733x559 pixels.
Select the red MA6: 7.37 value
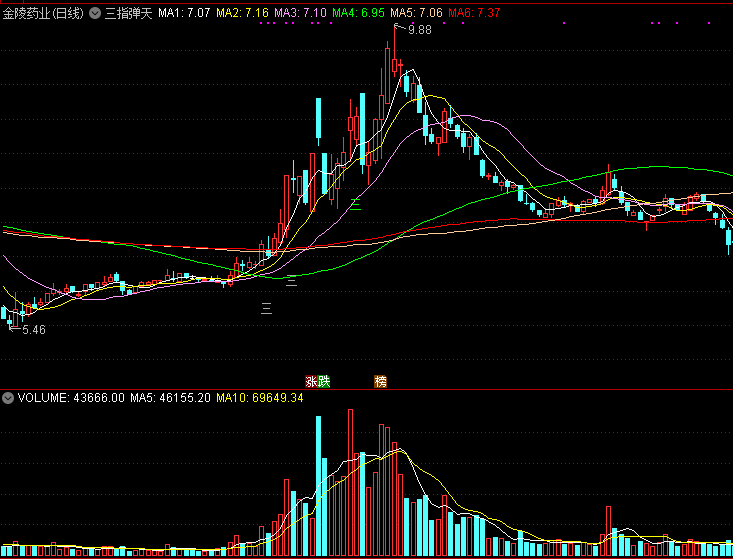click(474, 13)
